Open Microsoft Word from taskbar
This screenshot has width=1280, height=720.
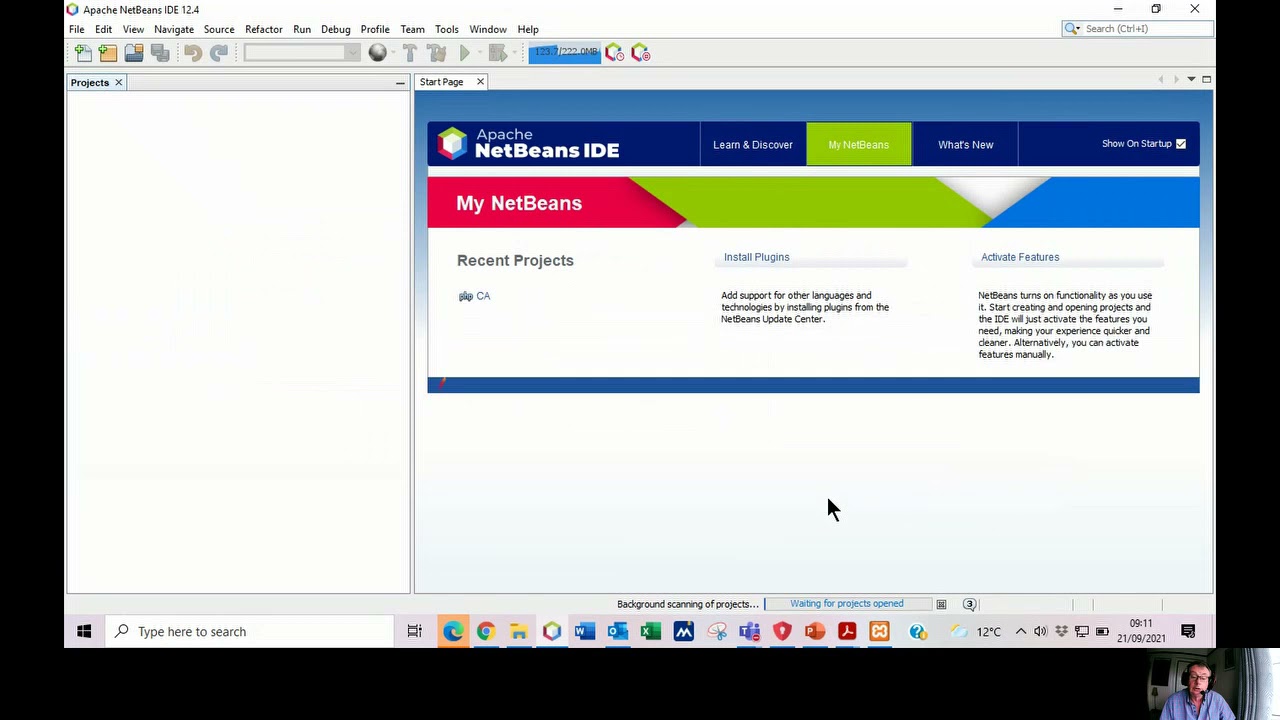tap(585, 631)
